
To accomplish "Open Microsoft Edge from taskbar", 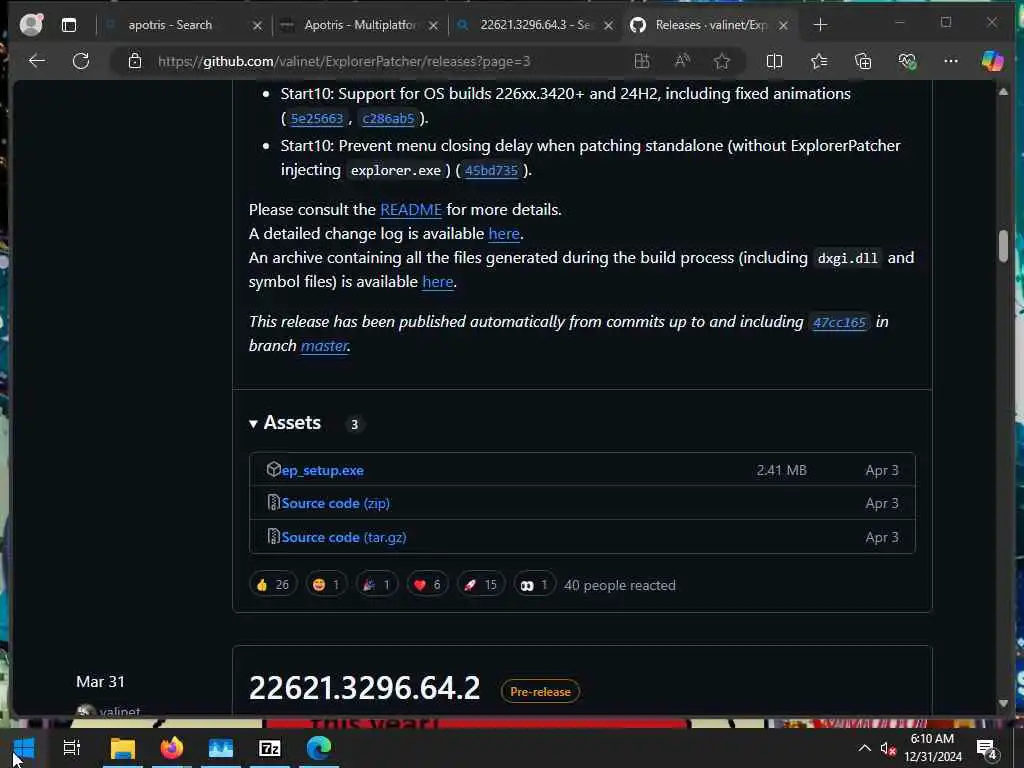I will click(319, 748).
